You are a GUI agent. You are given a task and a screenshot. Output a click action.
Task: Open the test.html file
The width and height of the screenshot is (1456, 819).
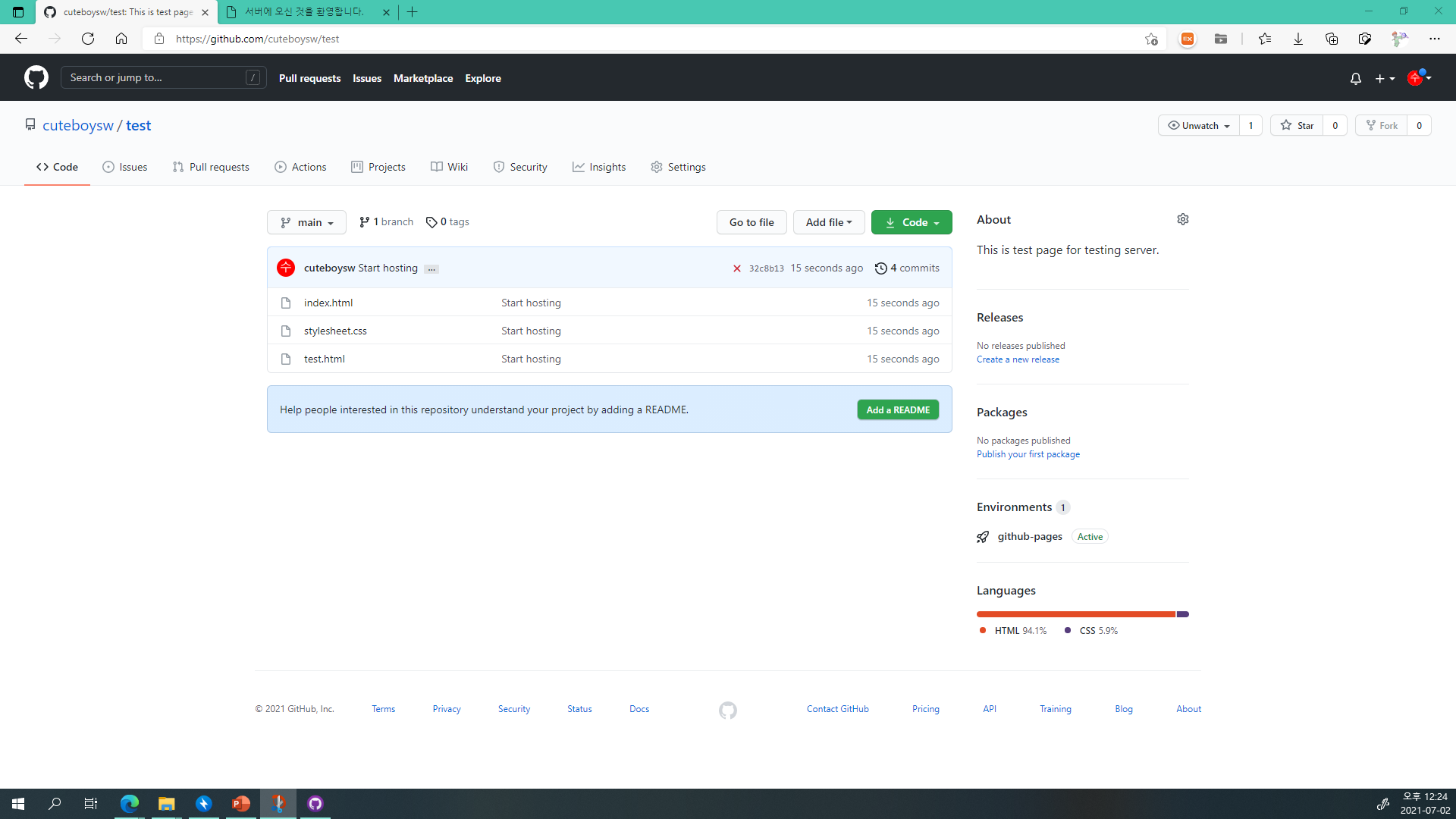(x=324, y=359)
